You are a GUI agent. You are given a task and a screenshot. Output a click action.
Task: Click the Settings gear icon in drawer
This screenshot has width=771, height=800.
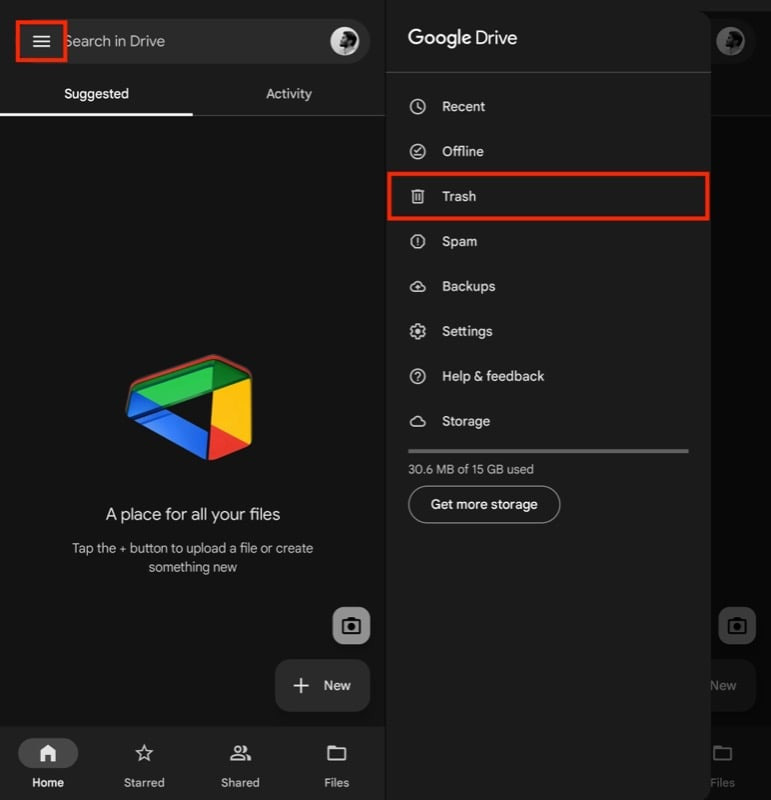pos(417,331)
